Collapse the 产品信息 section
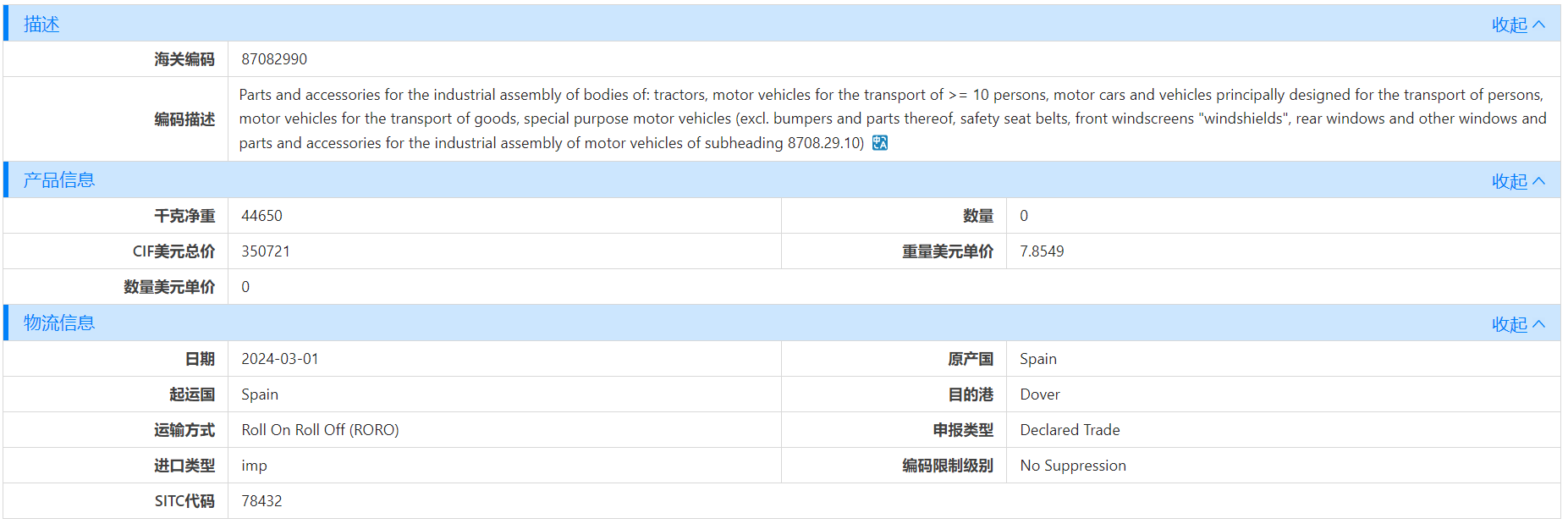1568x524 pixels. 1517,181
